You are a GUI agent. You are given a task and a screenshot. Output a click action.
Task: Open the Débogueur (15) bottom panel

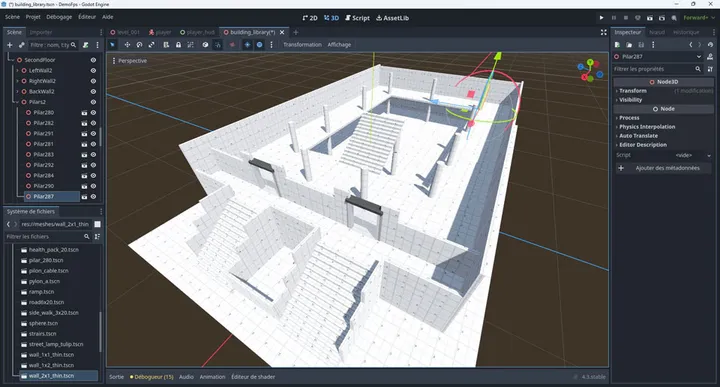[152, 377]
